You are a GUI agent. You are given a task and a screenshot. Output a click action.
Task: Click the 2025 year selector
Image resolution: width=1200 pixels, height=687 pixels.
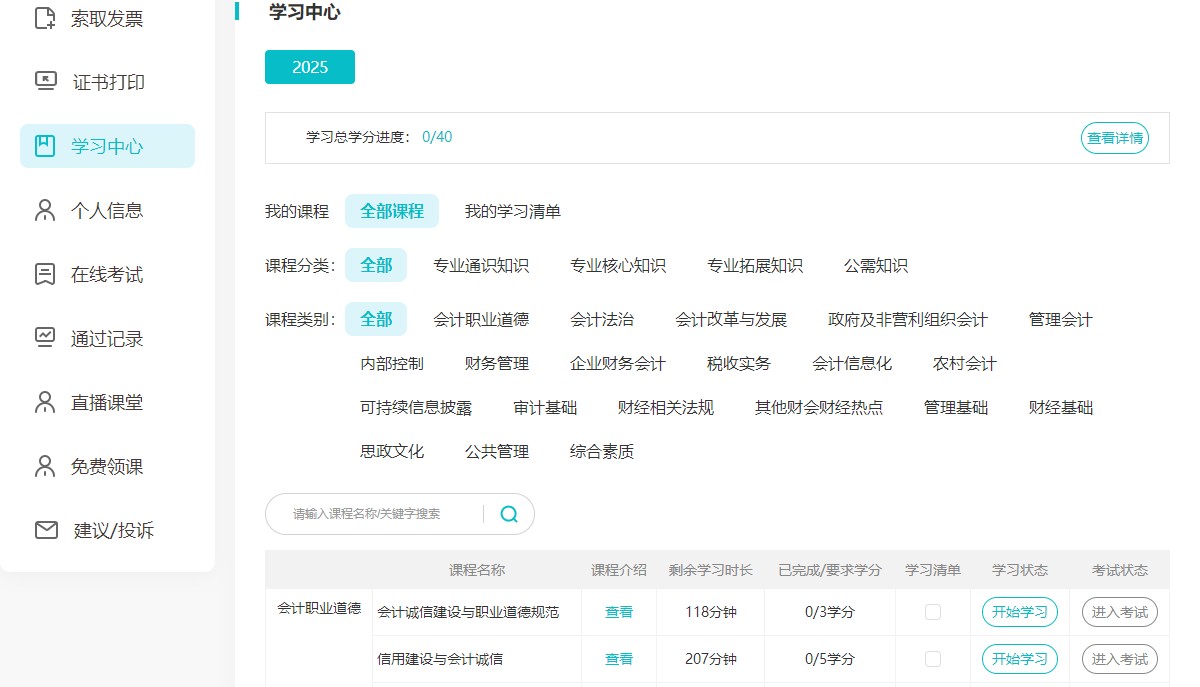pos(310,66)
